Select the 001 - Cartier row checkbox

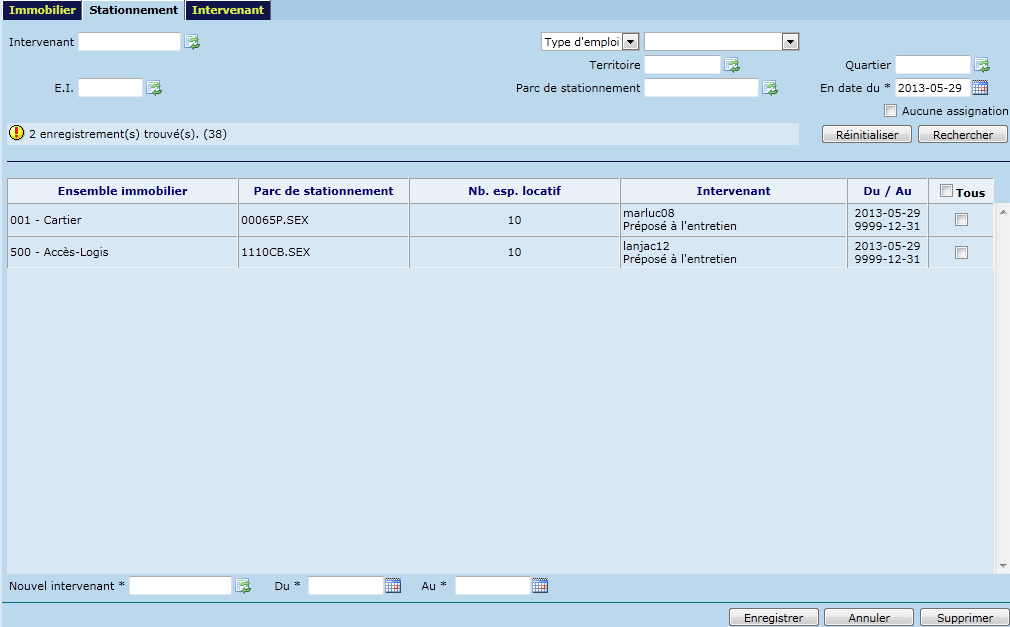coord(961,220)
